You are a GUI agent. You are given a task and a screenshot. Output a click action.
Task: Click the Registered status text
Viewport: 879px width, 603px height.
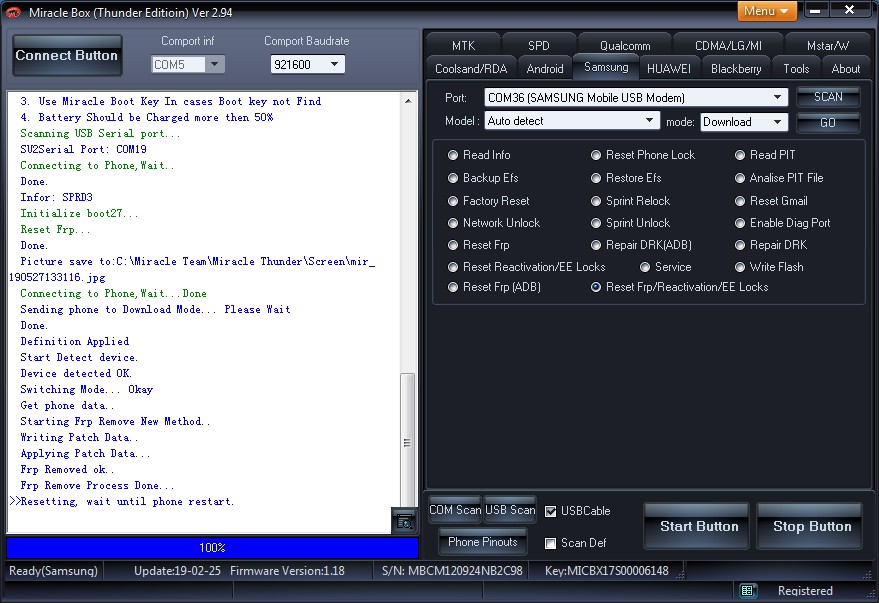click(805, 591)
